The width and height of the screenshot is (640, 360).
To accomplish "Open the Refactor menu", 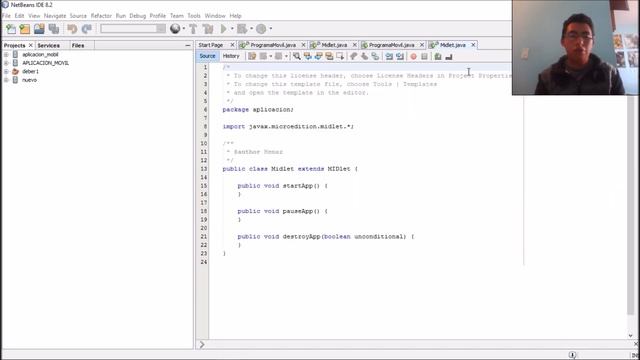I will (101, 16).
